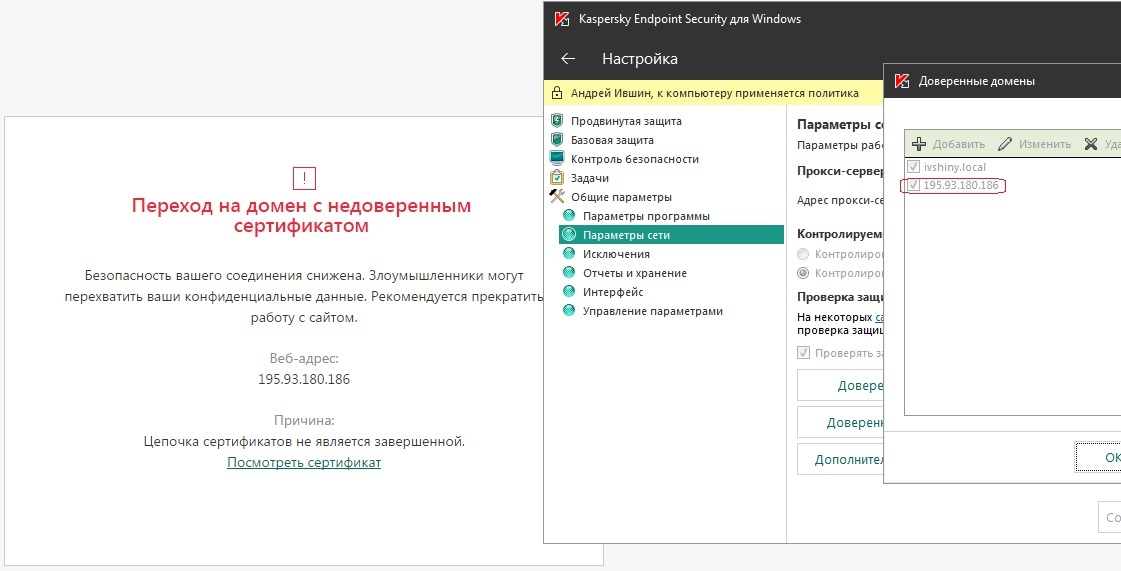Select the first Контролиров... radio button
This screenshot has width=1121, height=571.
click(x=803, y=254)
